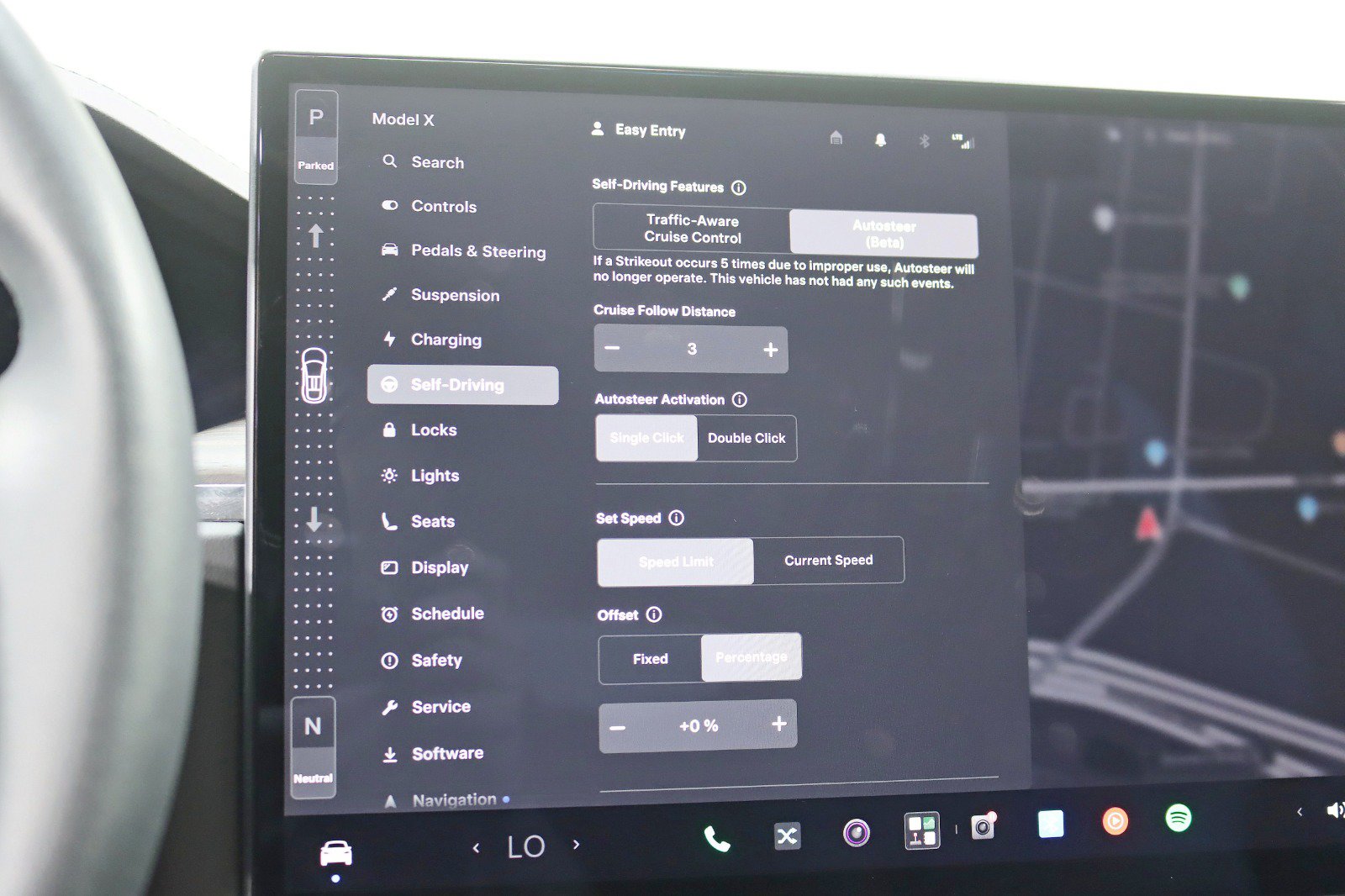Decrease the speed offset percentage
The image size is (1345, 896).
click(x=618, y=727)
